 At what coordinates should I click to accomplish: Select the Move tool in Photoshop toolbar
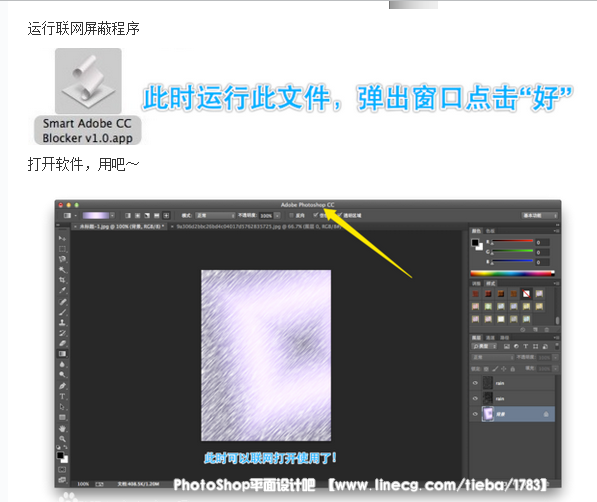(62, 238)
